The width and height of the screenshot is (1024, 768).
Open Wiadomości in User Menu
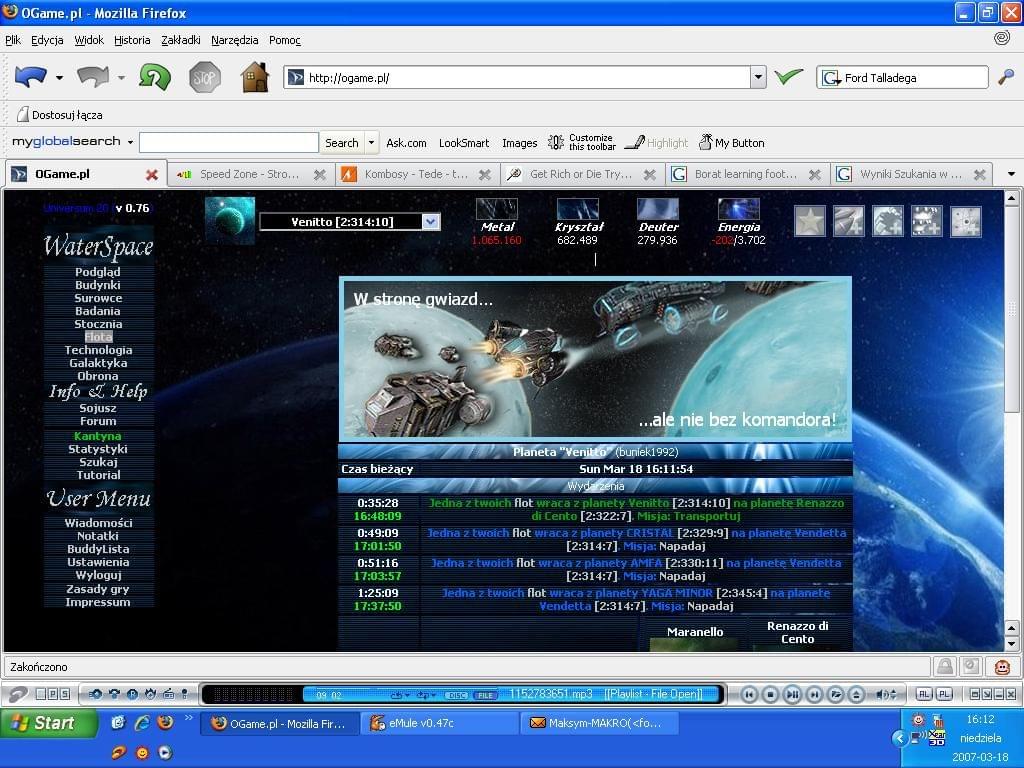click(x=98, y=523)
